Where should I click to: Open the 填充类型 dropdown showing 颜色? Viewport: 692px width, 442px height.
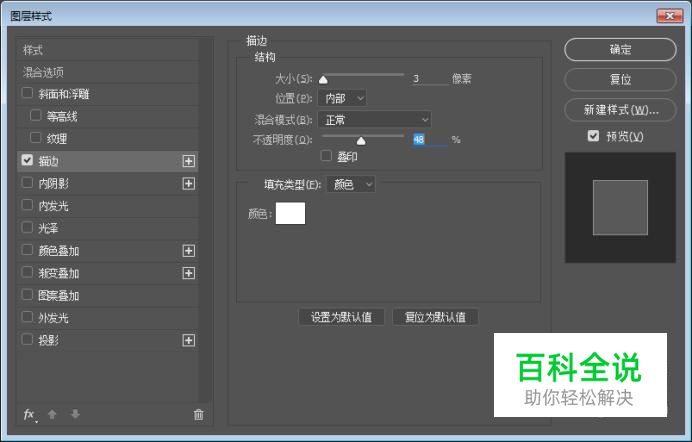(351, 184)
